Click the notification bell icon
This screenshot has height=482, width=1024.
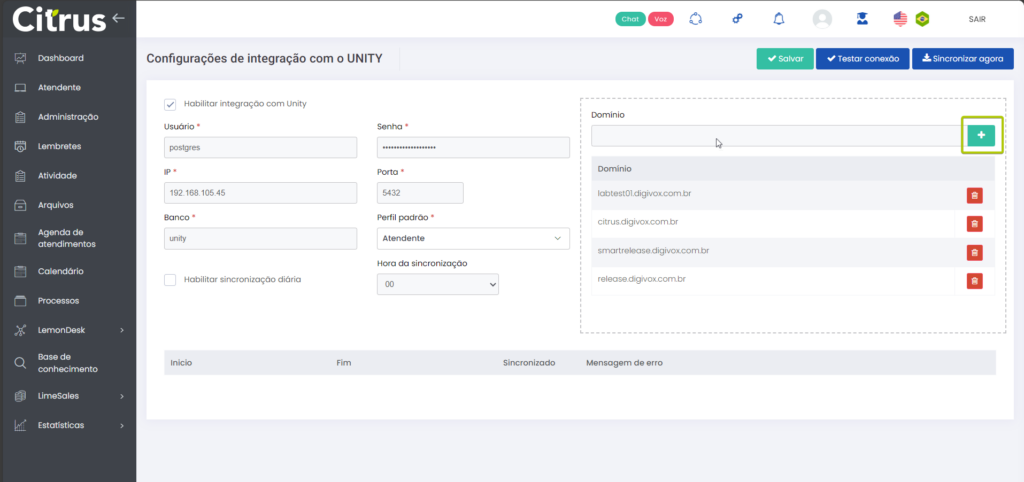[x=779, y=19]
